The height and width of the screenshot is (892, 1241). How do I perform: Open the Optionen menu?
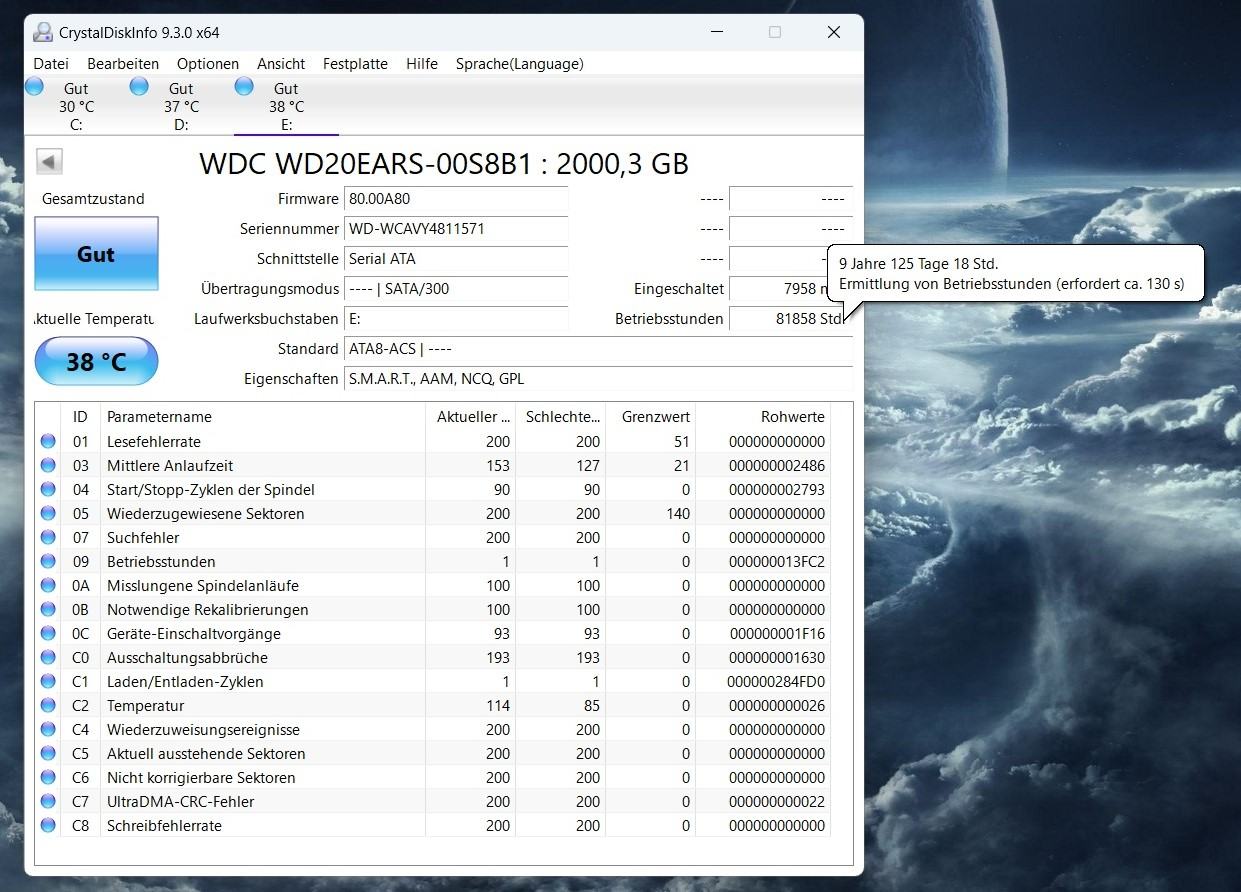coord(208,63)
